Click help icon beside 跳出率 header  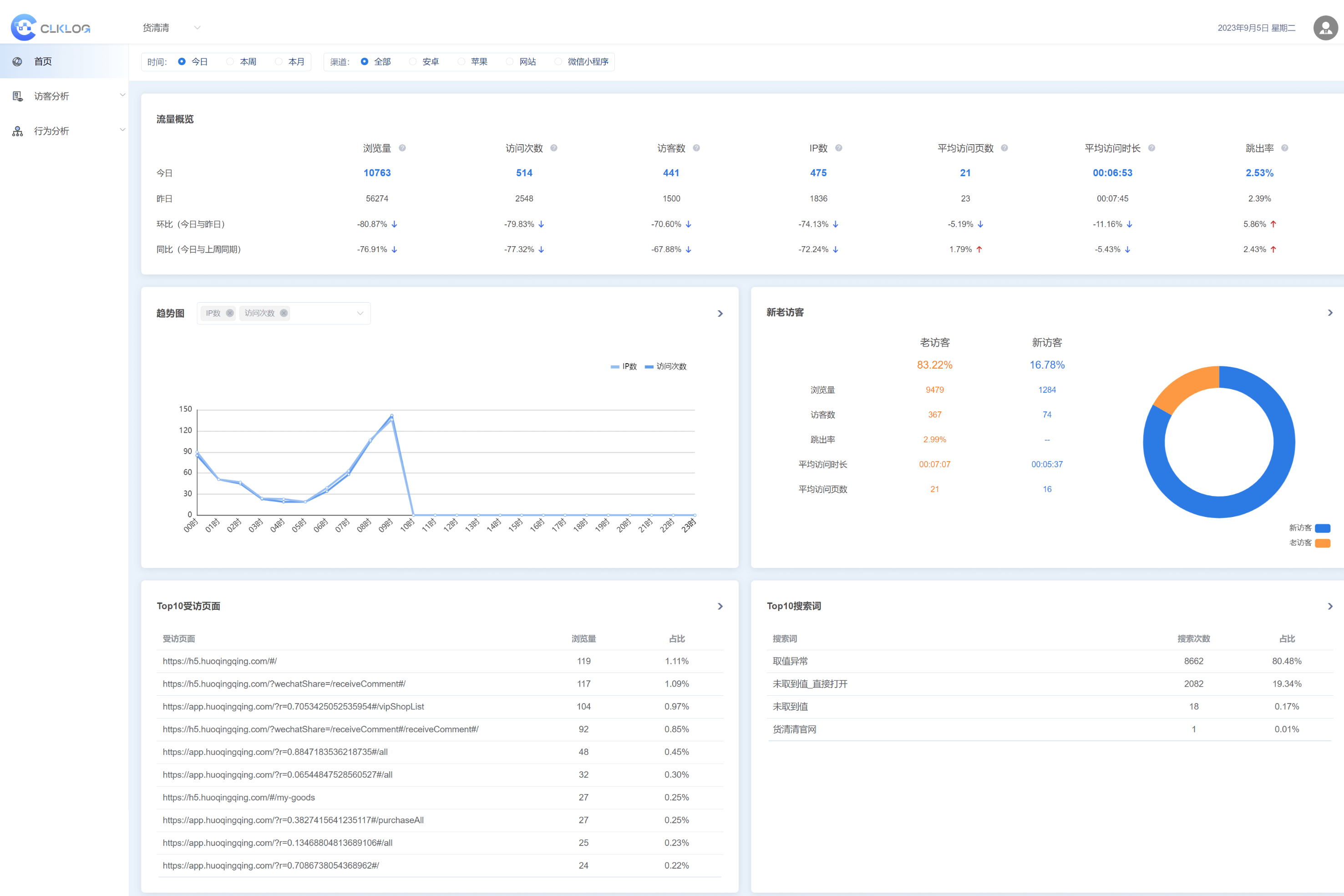pos(1284,148)
